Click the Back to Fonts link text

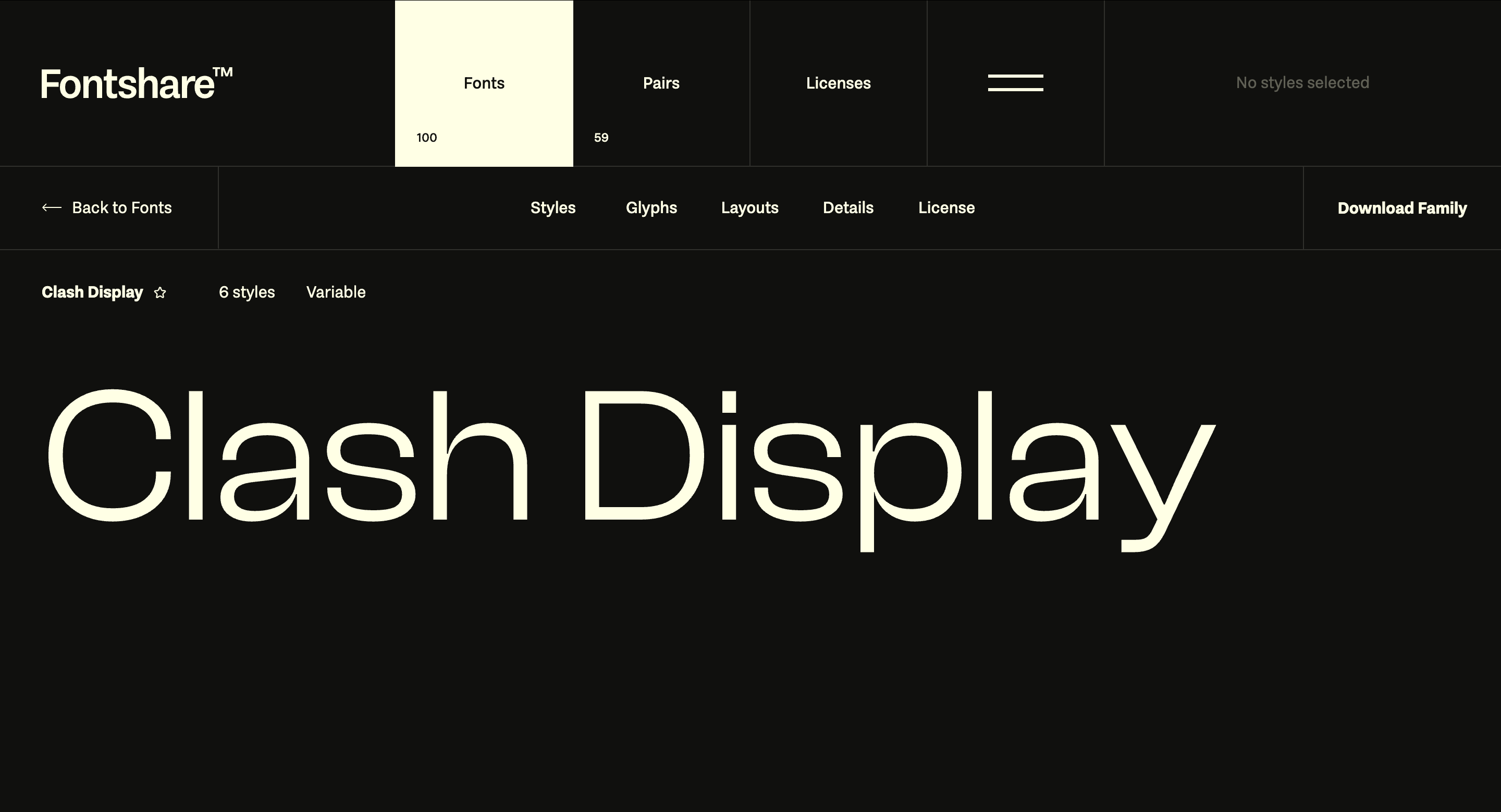coord(122,207)
